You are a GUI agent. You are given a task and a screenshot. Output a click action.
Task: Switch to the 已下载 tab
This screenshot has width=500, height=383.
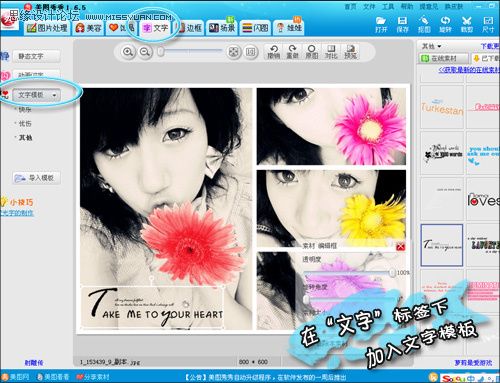[486, 58]
